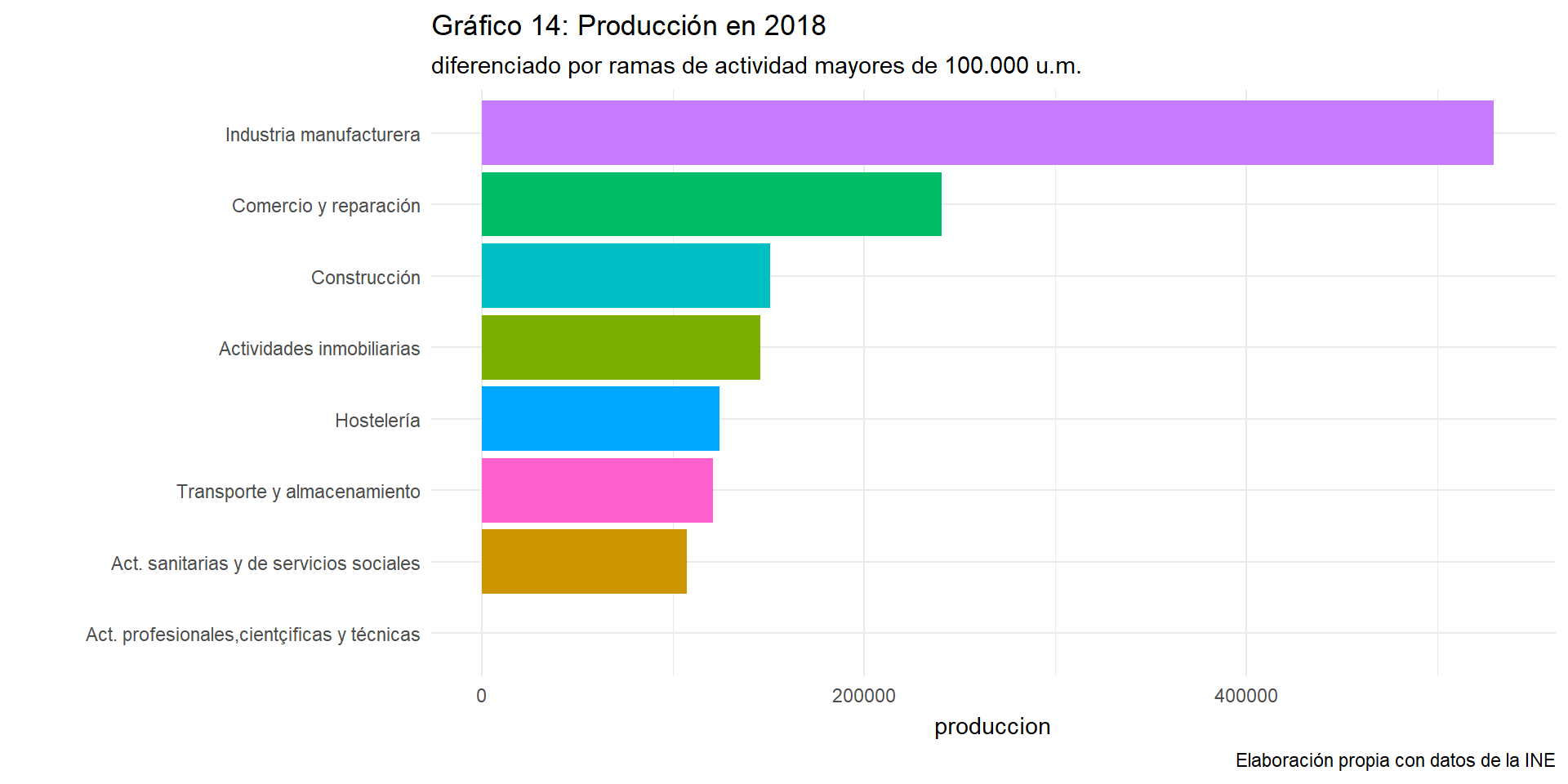Click the 400000 x-axis tick label
This screenshot has height=784, width=1568.
tap(1245, 696)
